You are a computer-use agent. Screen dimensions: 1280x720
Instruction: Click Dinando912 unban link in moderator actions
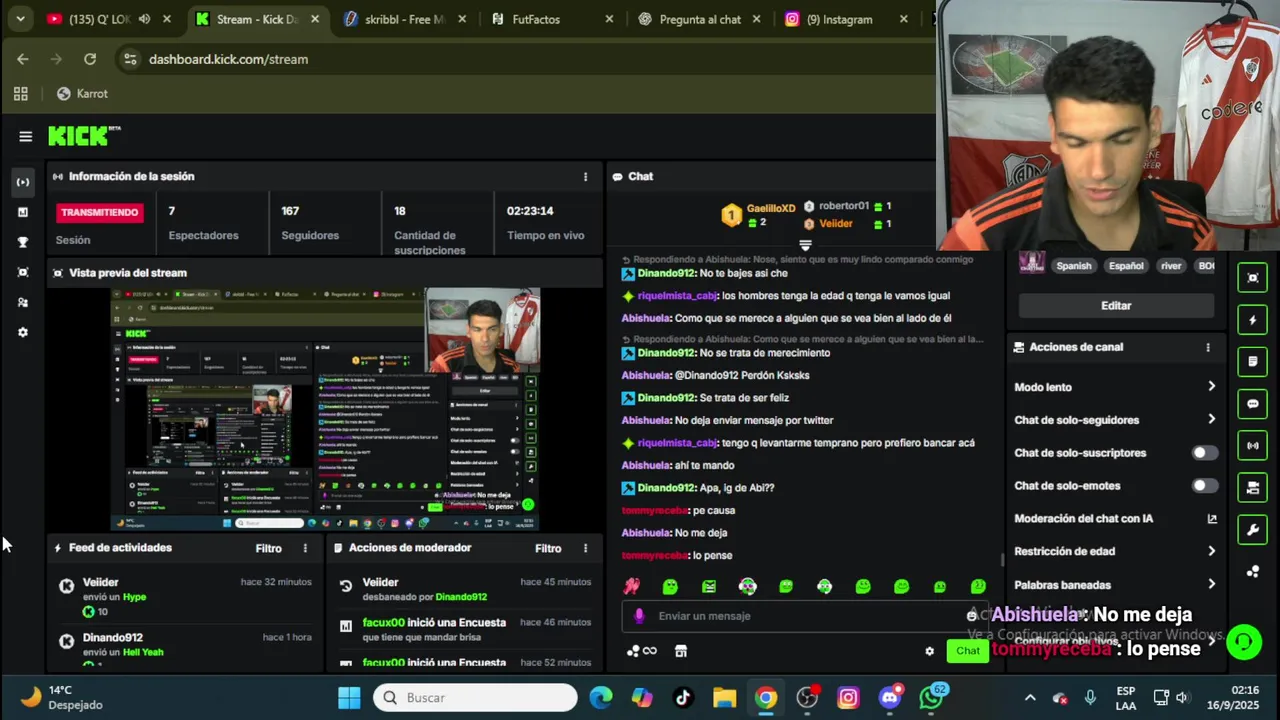coord(461,597)
